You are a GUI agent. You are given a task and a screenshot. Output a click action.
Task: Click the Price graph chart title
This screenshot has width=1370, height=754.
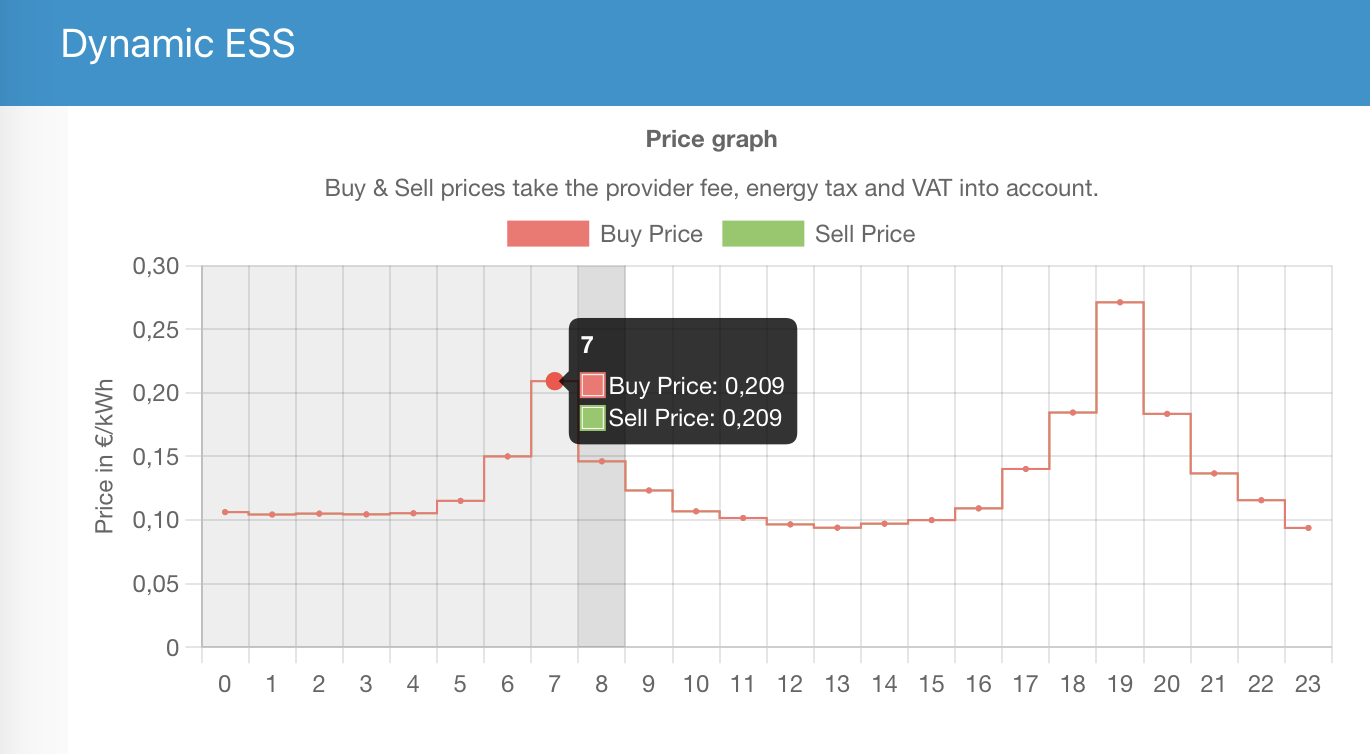(711, 139)
